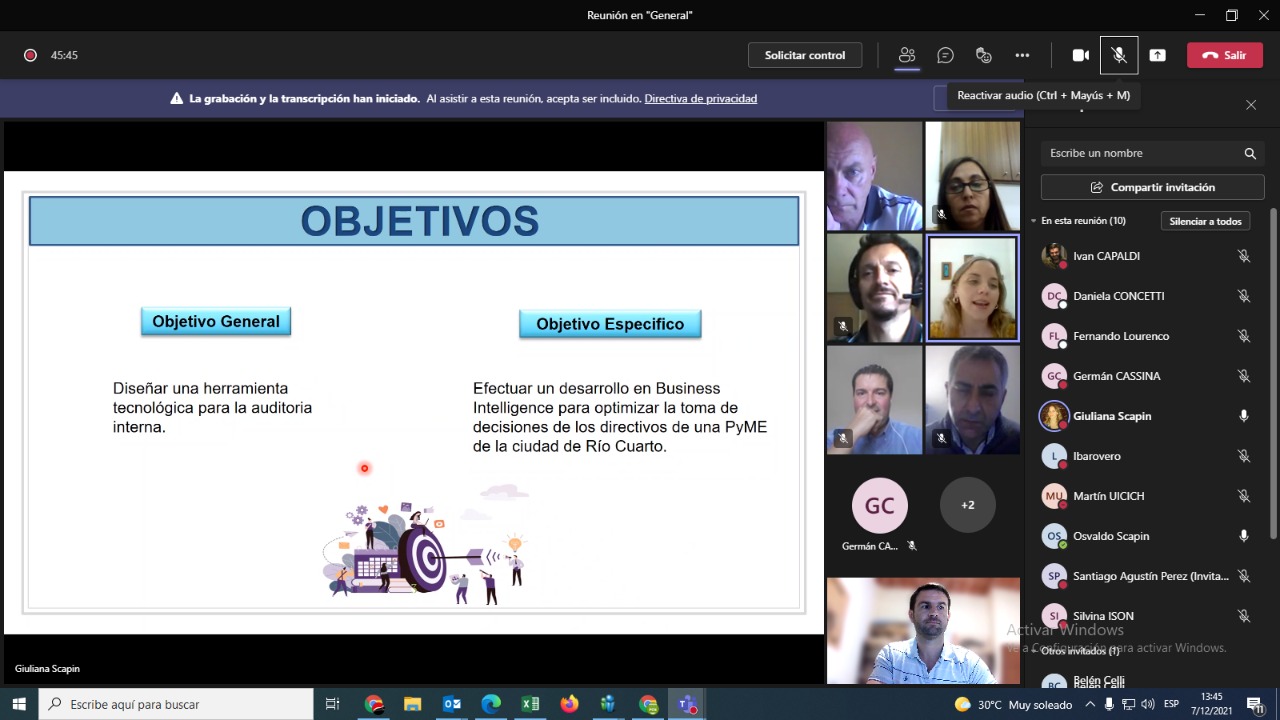Open Excel from the taskbar
This screenshot has height=720, width=1280.
click(530, 704)
